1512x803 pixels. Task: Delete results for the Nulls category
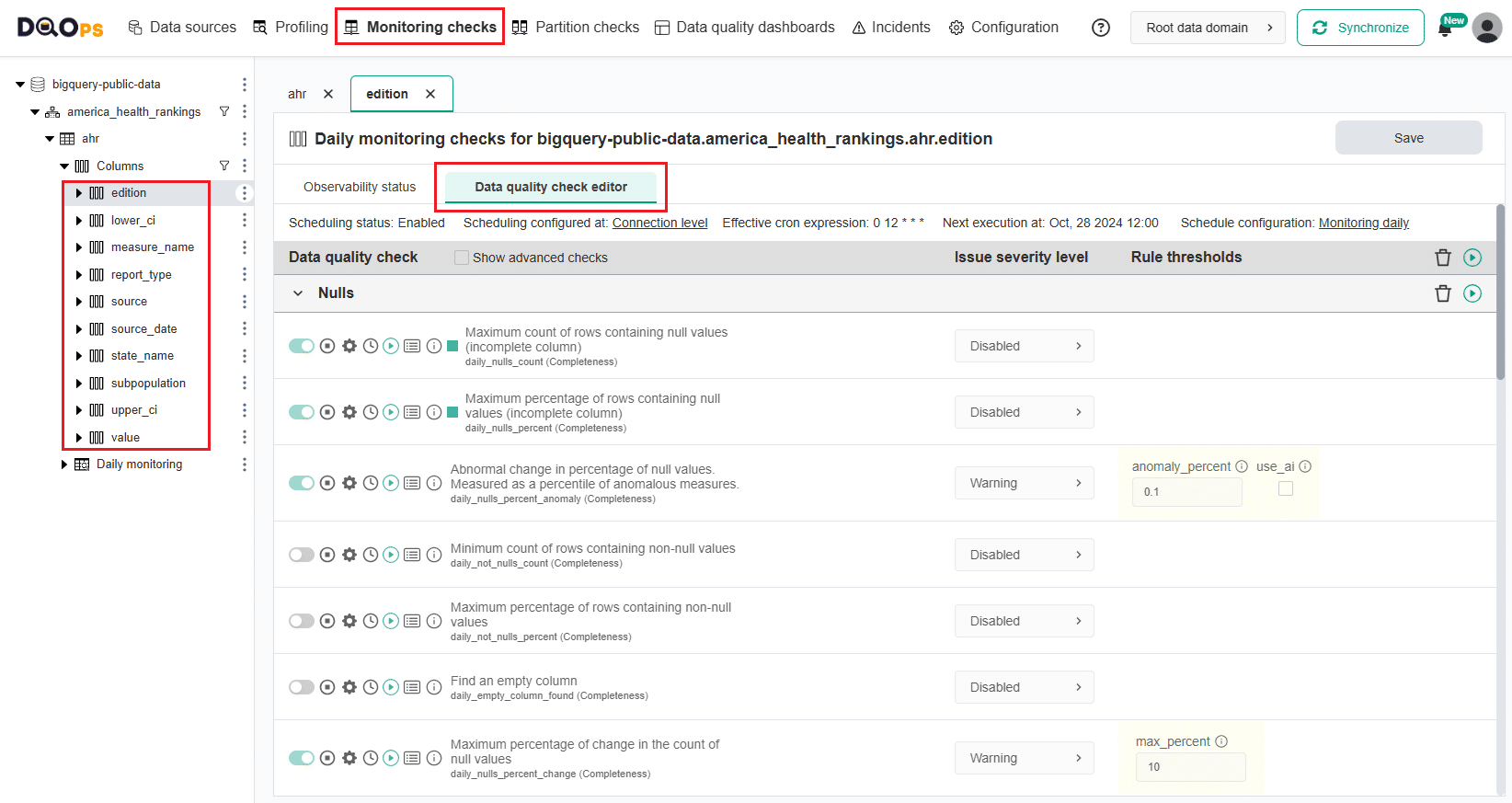click(x=1443, y=293)
